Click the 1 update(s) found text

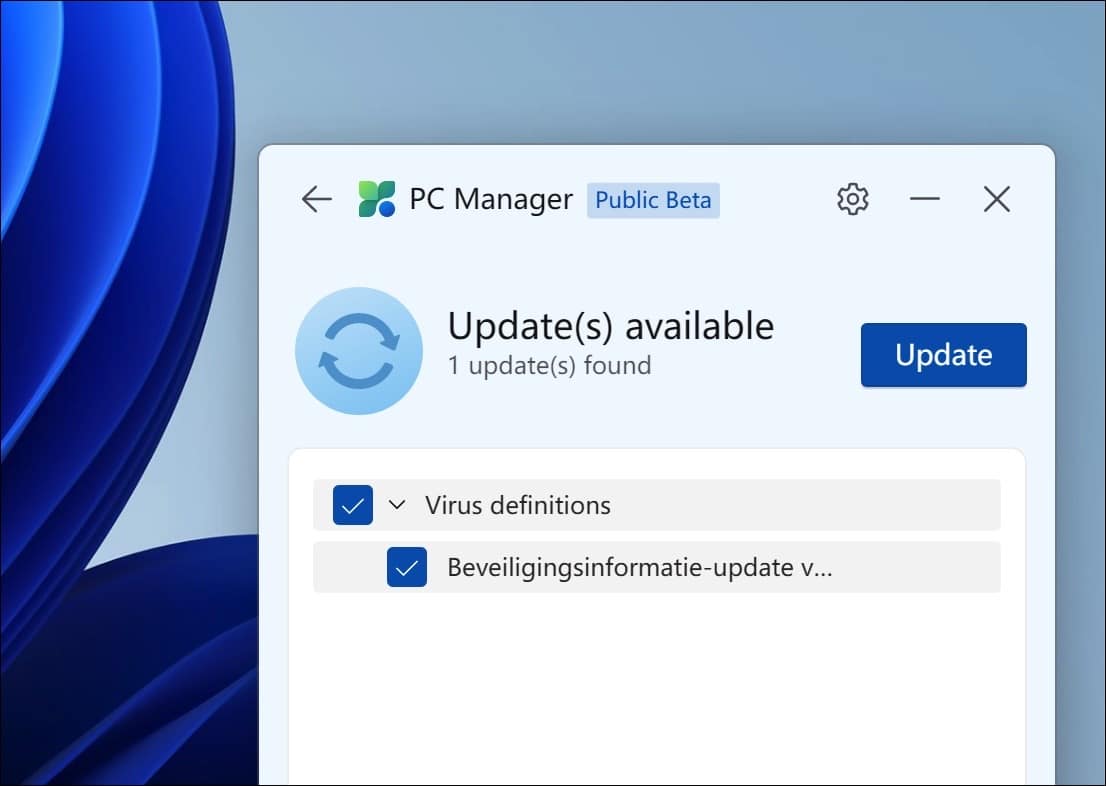point(551,366)
